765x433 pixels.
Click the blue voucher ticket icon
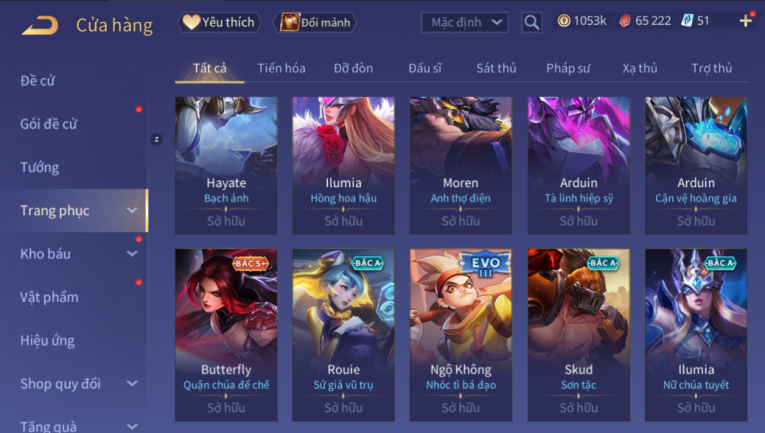(x=687, y=21)
